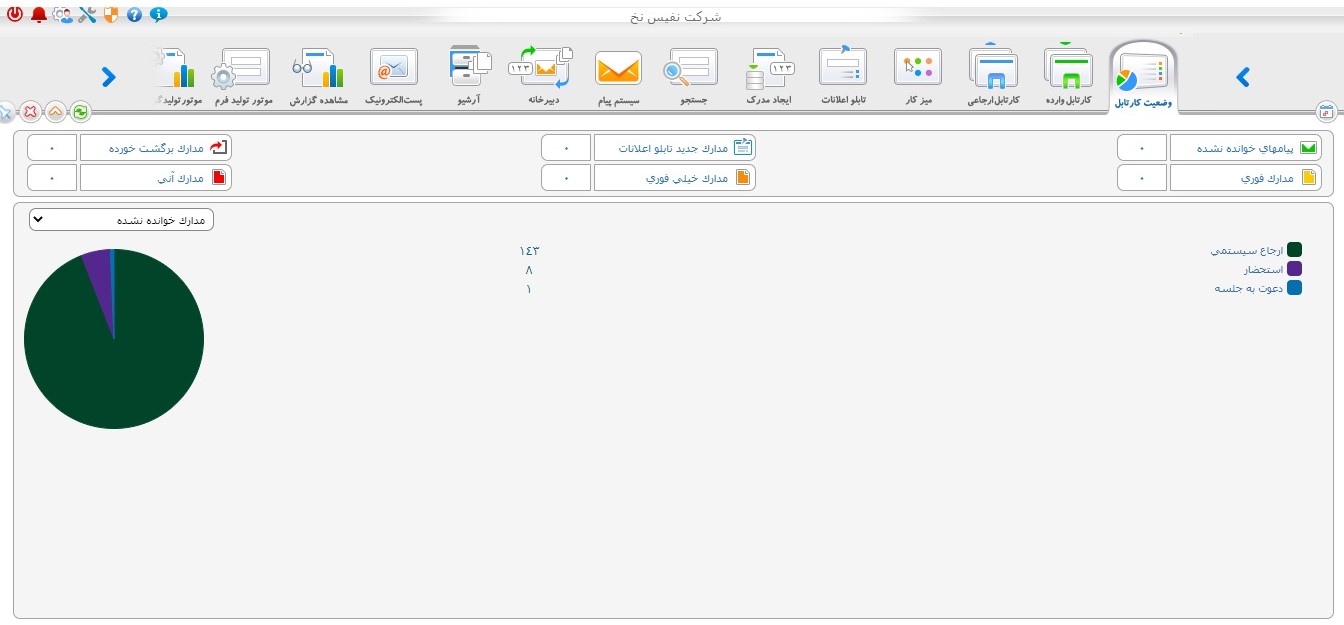Select the وضعیت کارتابل tab
The image size is (1344, 625).
coord(1142,77)
